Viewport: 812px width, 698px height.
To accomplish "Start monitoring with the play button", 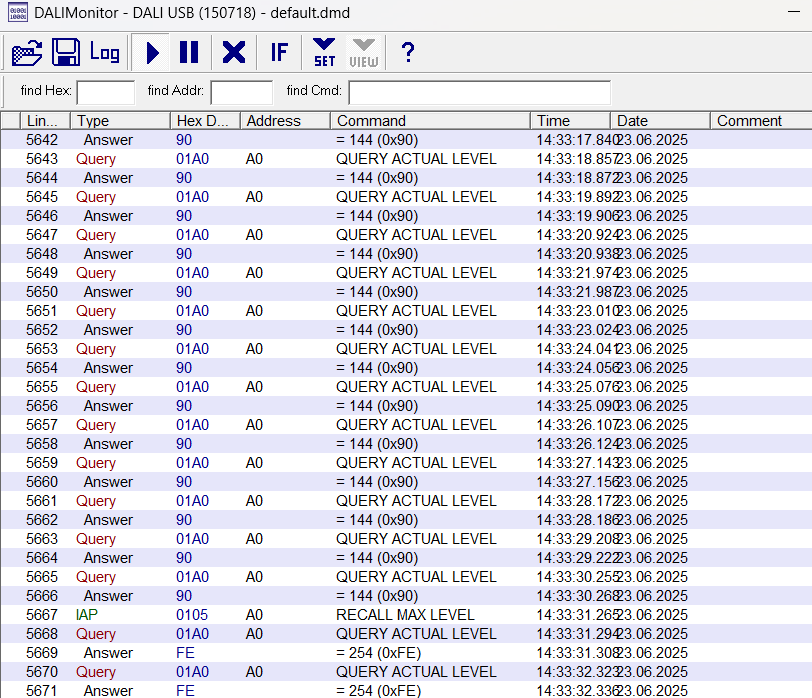I will click(x=152, y=52).
